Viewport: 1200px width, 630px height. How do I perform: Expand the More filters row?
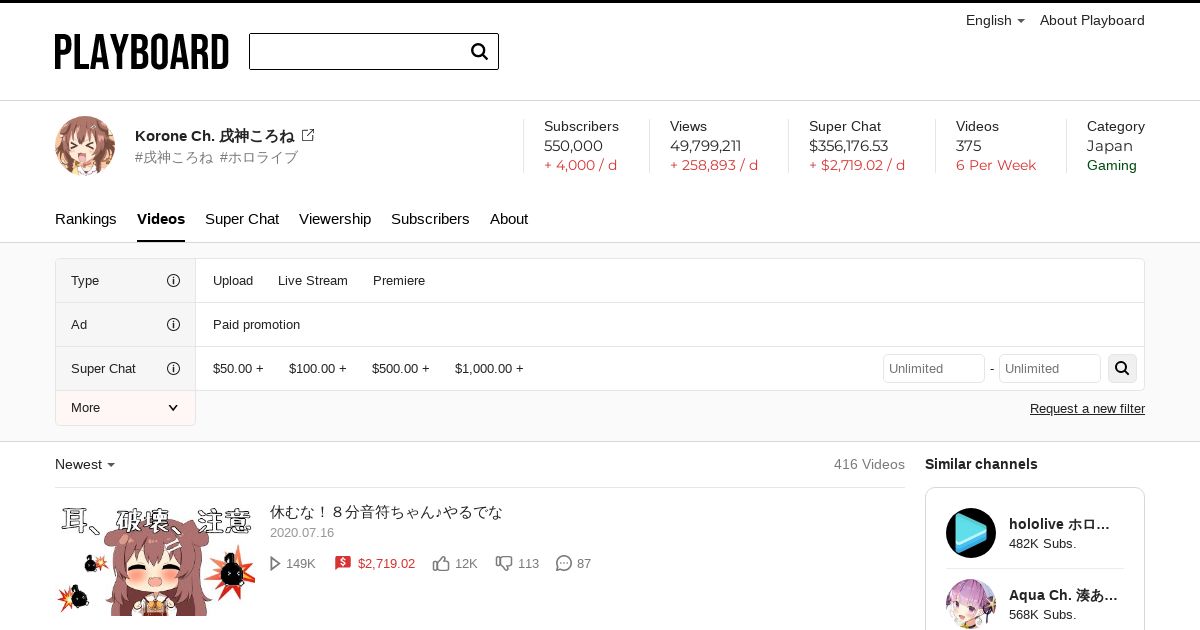(125, 408)
